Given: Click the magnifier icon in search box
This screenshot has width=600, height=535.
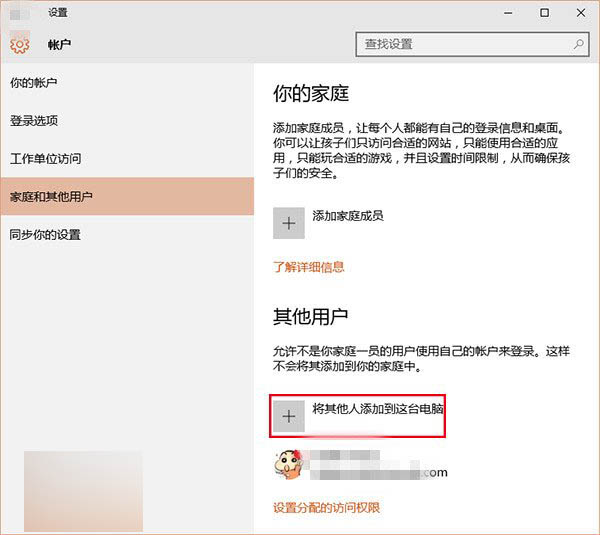Looking at the screenshot, I should point(578,44).
